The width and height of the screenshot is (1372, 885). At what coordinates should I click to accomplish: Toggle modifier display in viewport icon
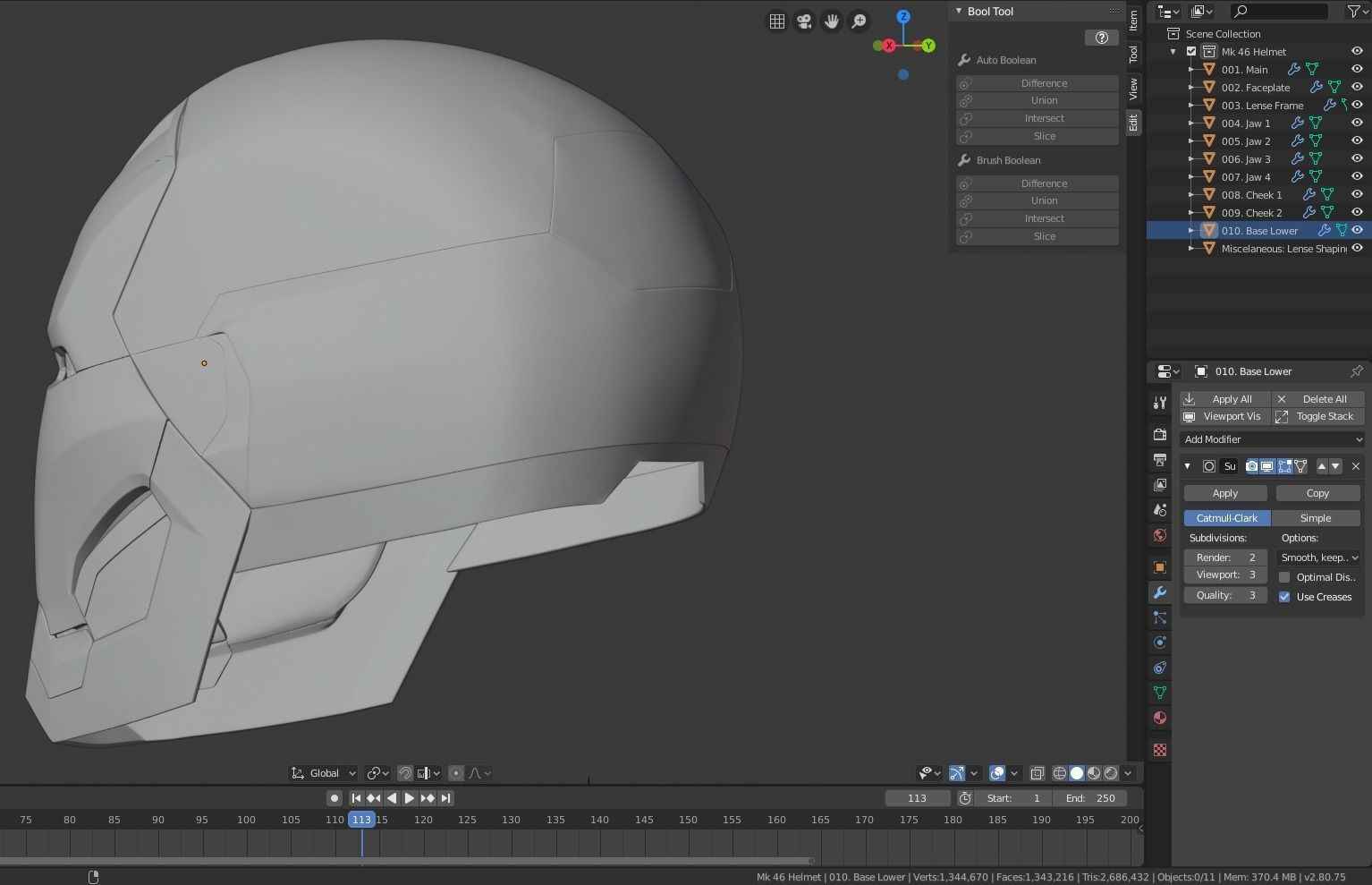(1267, 466)
